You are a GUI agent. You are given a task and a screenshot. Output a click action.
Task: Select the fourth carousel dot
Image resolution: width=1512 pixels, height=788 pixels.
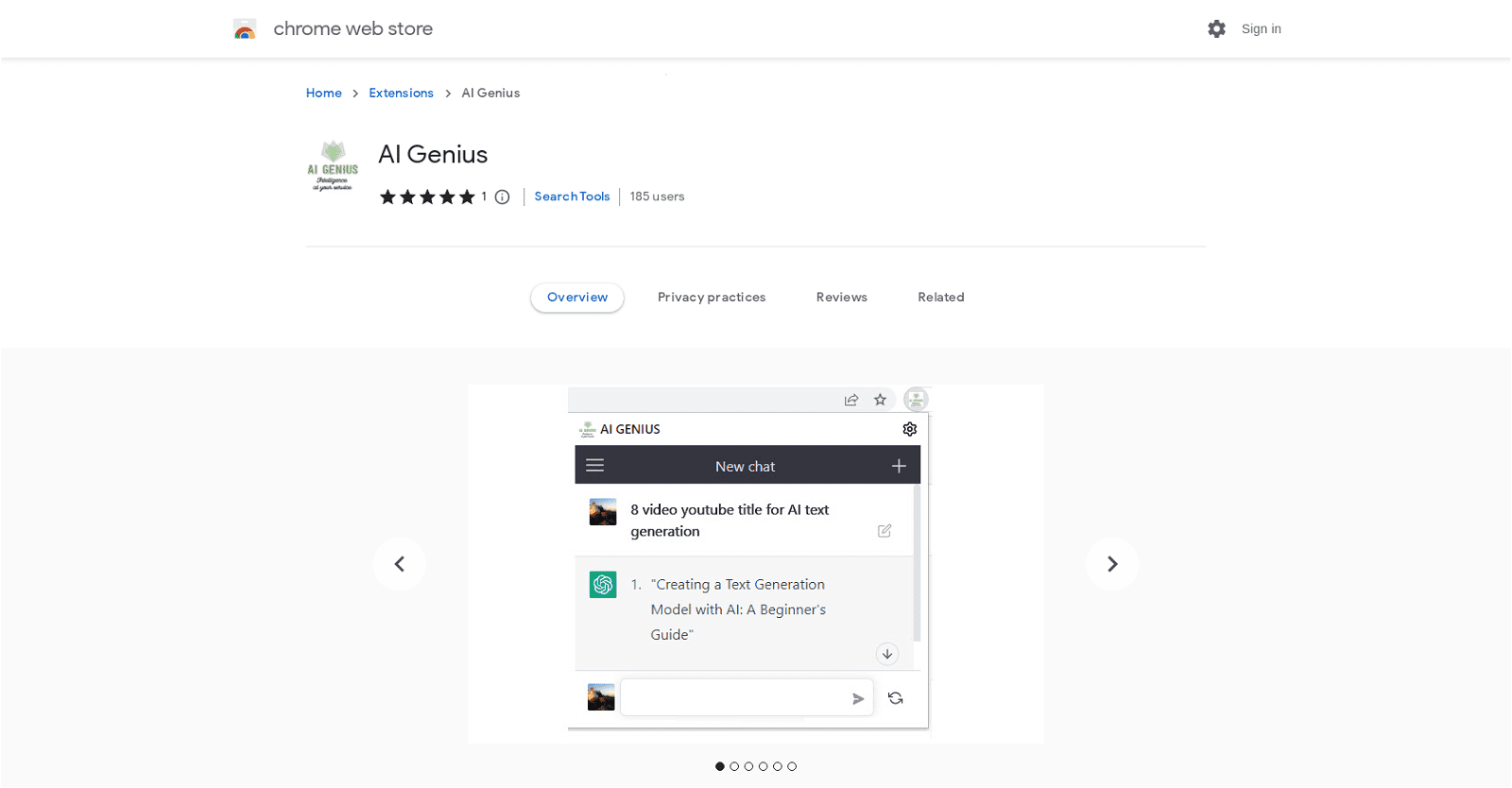764,766
